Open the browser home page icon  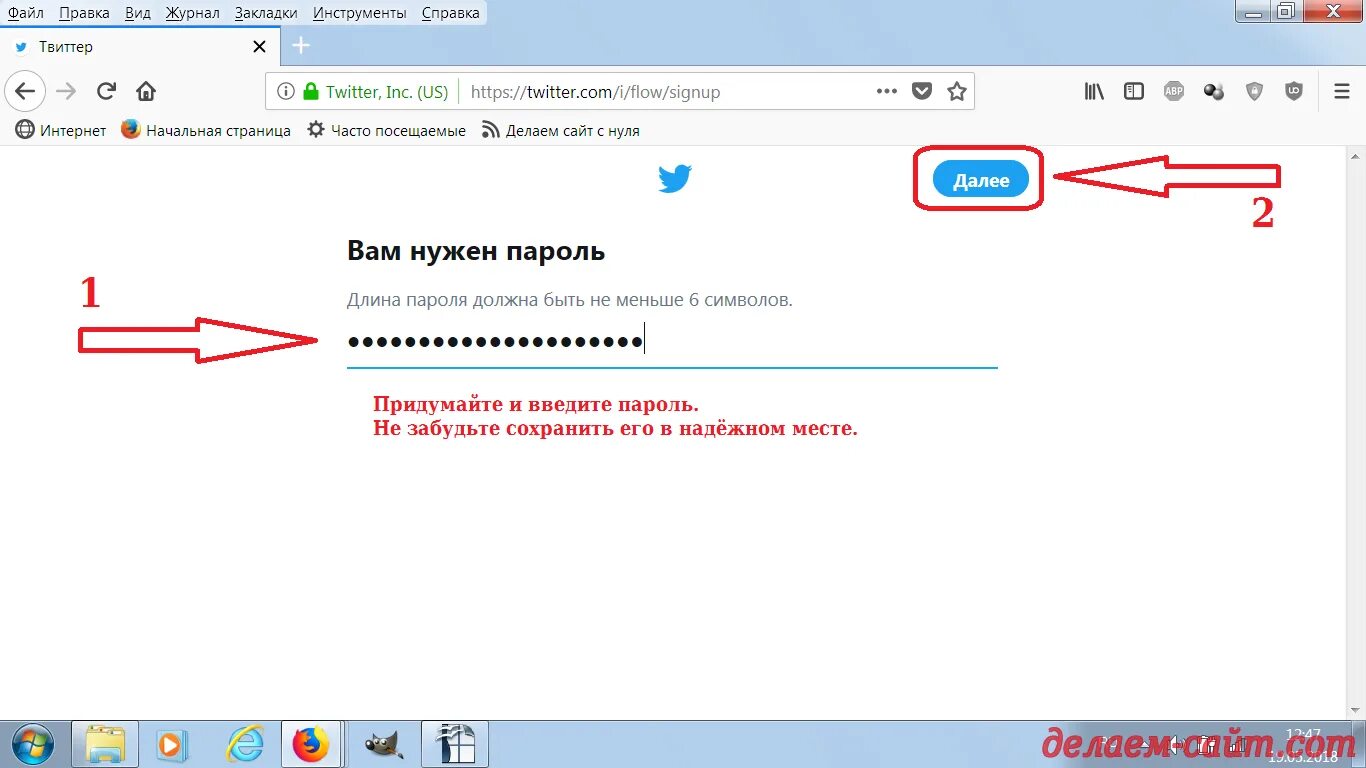click(x=146, y=92)
